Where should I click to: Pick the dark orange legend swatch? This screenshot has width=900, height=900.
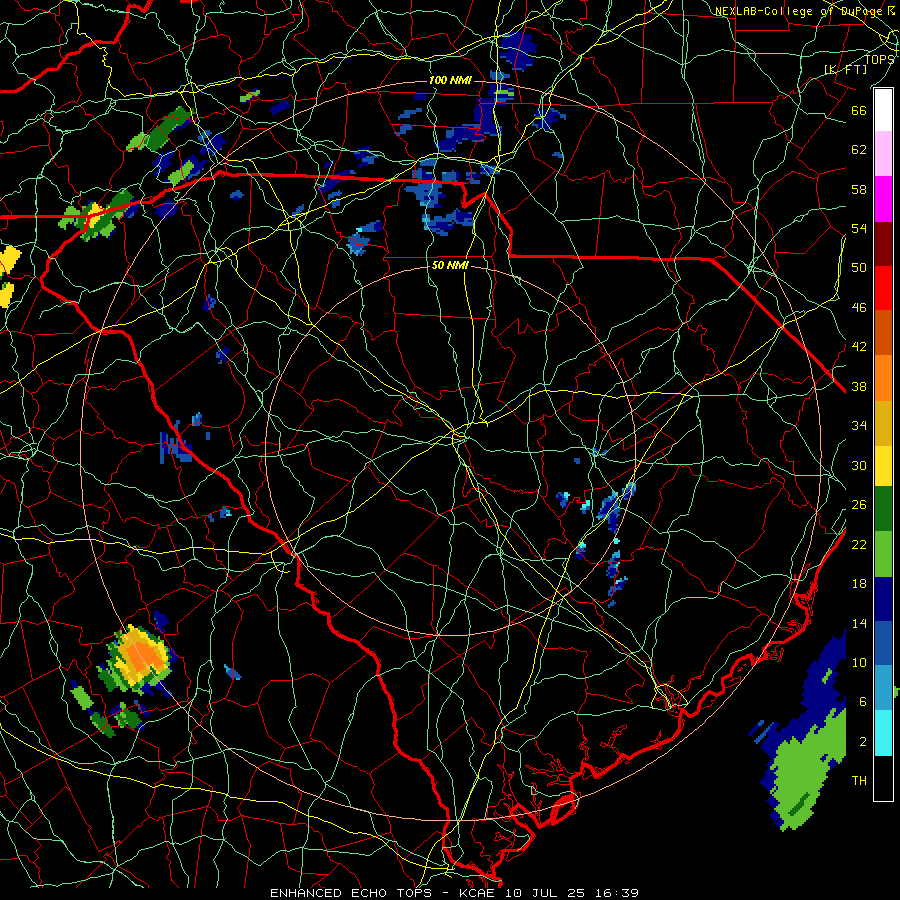883,332
